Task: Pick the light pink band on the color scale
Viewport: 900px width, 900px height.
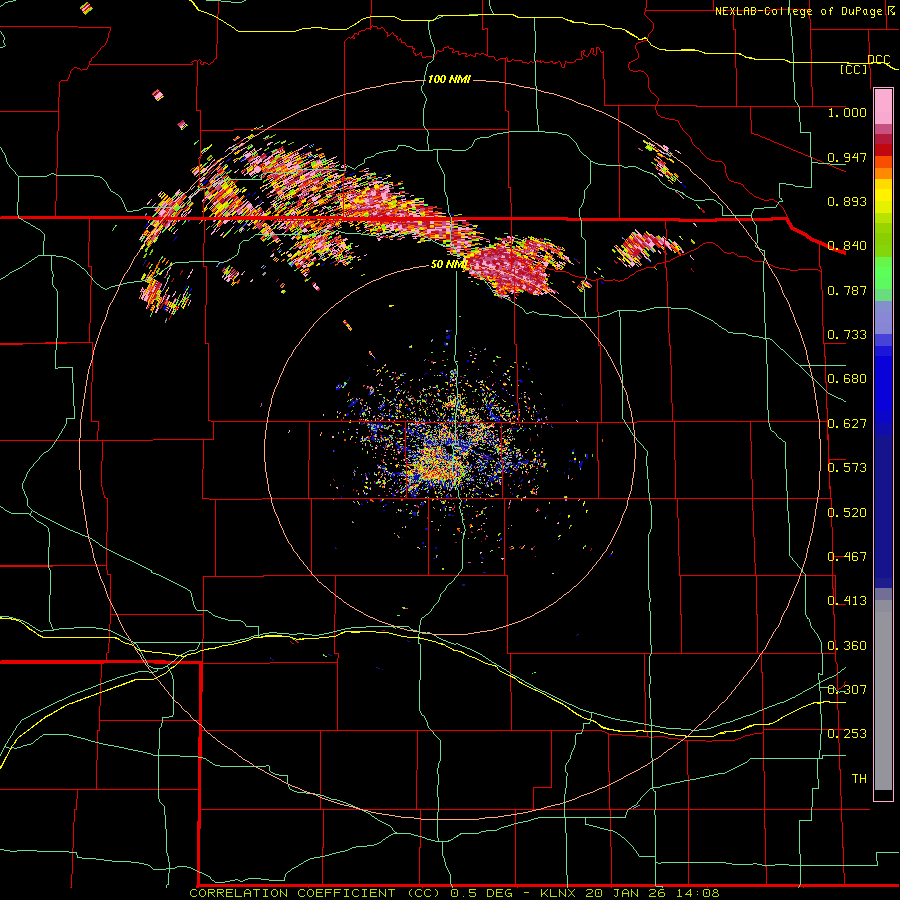Action: [x=883, y=107]
